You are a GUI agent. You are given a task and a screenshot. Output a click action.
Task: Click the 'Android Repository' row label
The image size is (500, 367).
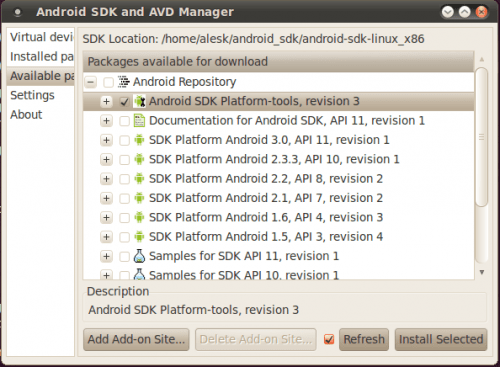[184, 82]
